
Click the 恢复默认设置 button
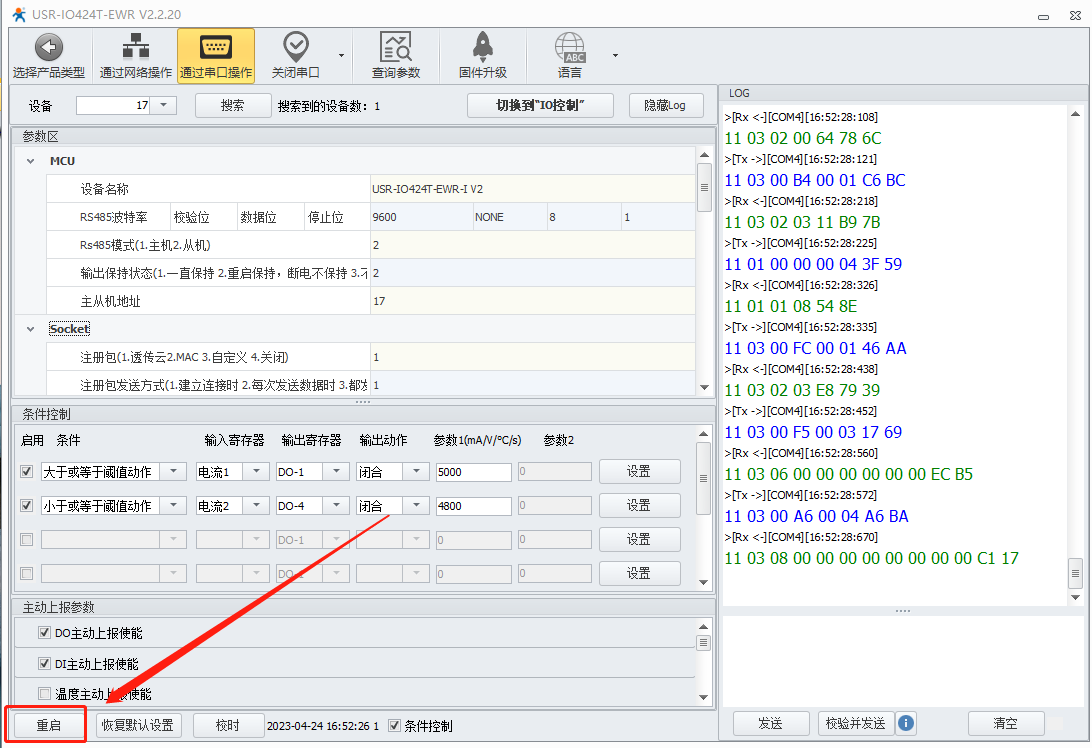coord(138,725)
